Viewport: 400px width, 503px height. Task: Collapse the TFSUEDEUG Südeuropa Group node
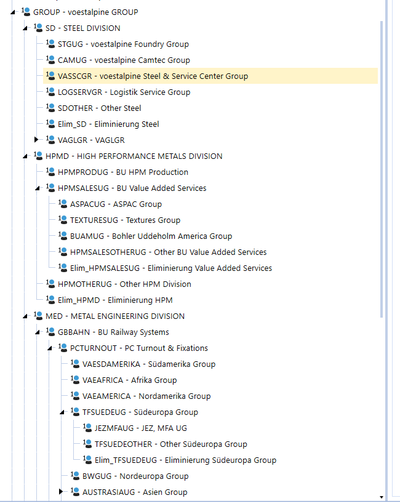tap(62, 412)
